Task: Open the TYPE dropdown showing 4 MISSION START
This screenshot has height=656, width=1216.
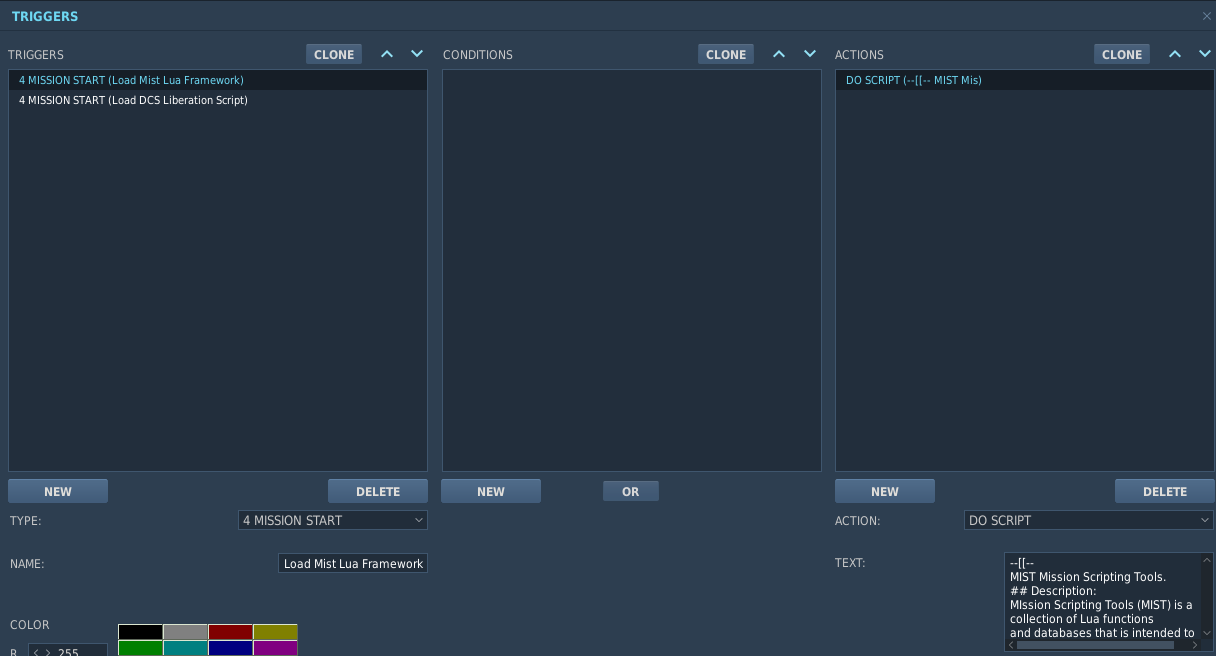Action: (332, 520)
